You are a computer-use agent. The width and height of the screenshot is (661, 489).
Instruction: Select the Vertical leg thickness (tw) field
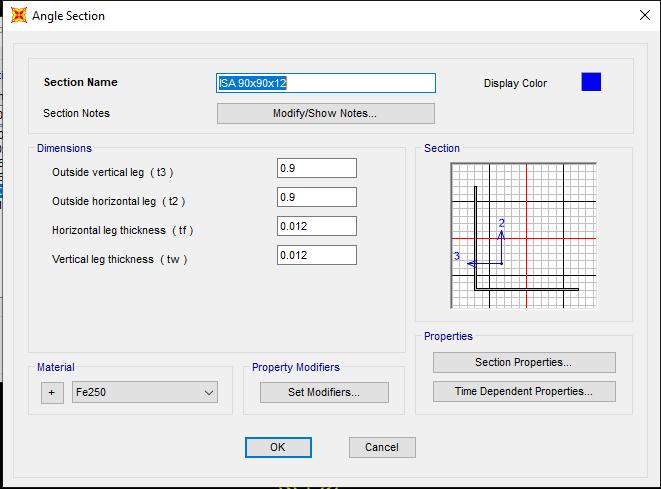click(x=316, y=255)
